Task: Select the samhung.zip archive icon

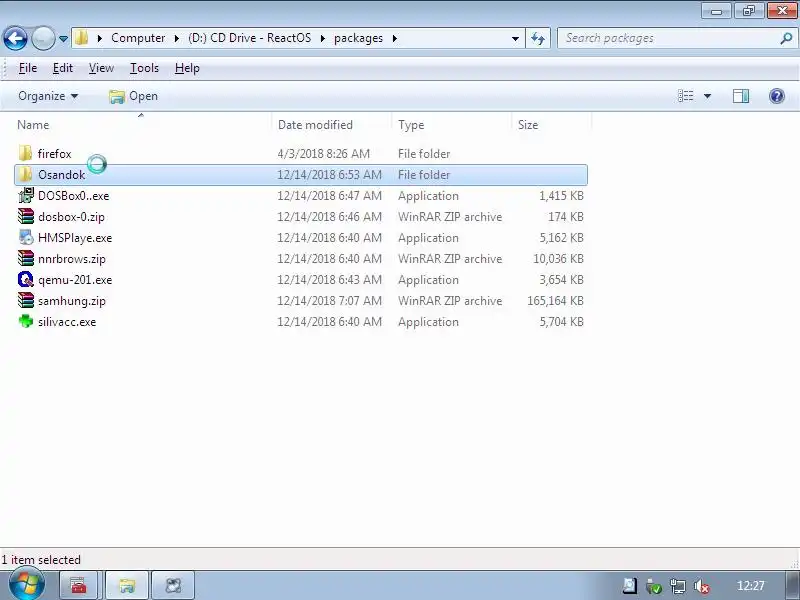Action: [x=26, y=301]
